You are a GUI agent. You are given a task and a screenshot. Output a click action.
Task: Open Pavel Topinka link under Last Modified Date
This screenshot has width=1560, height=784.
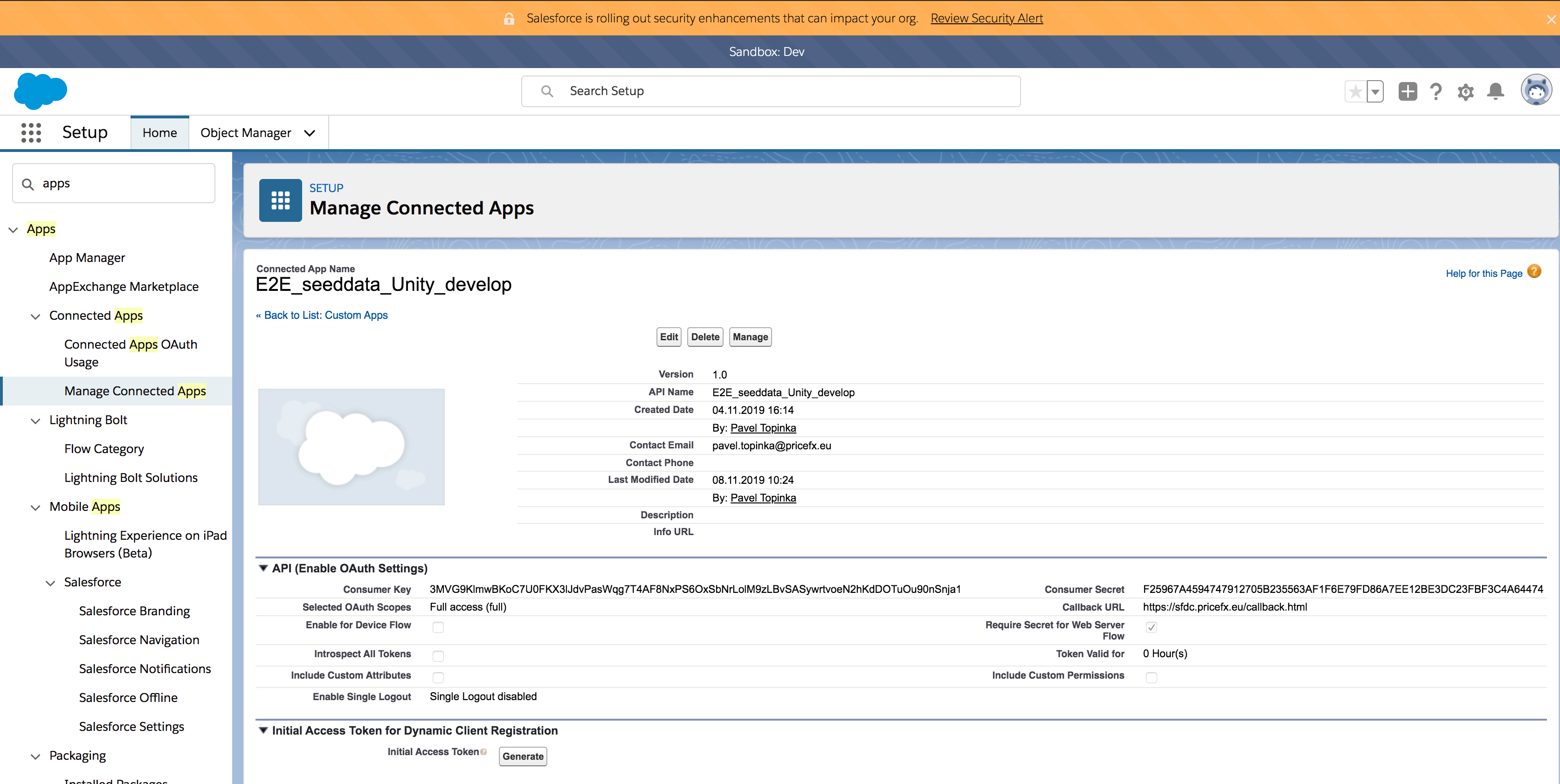[x=763, y=498]
